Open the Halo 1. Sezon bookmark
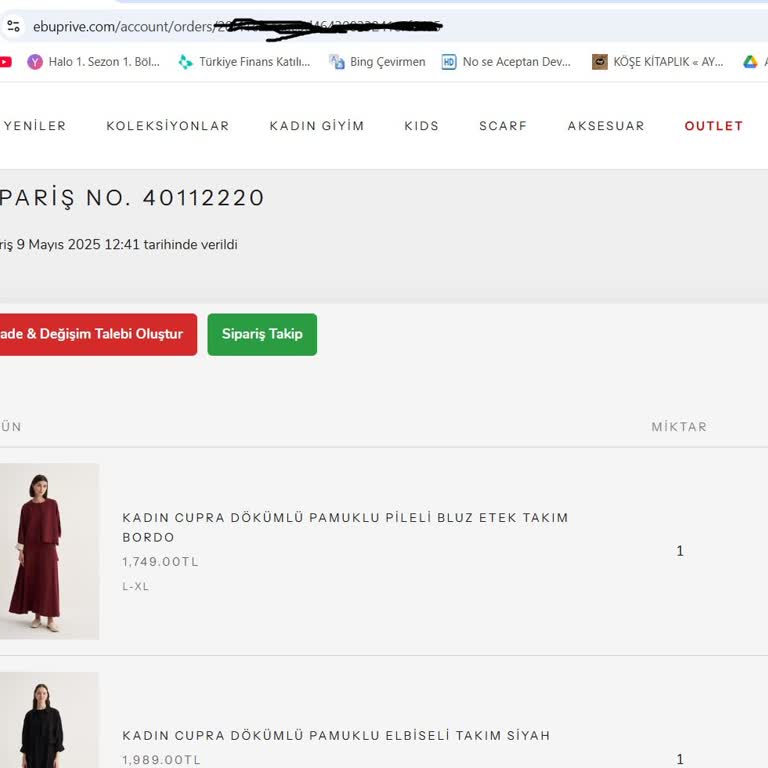 click(94, 62)
